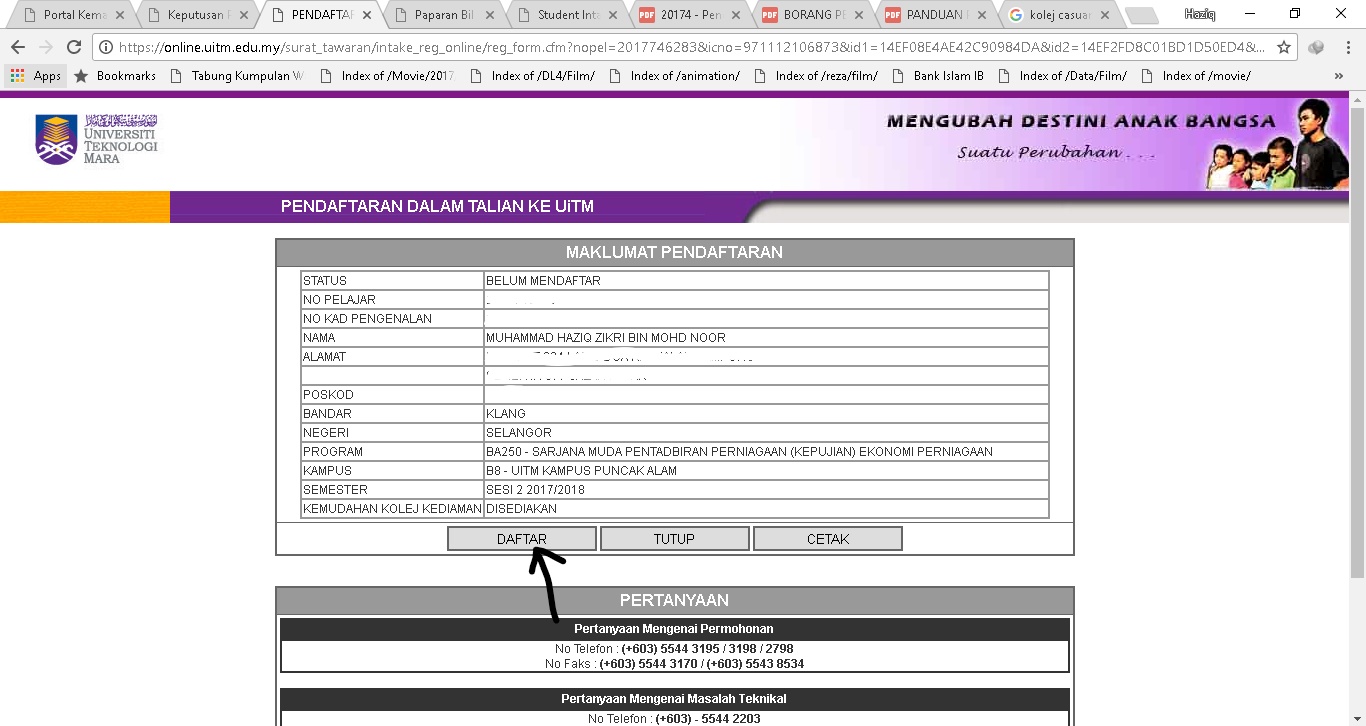Image resolution: width=1366 pixels, height=726 pixels.
Task: Click the extension icon beside the address bar
Action: [1316, 47]
